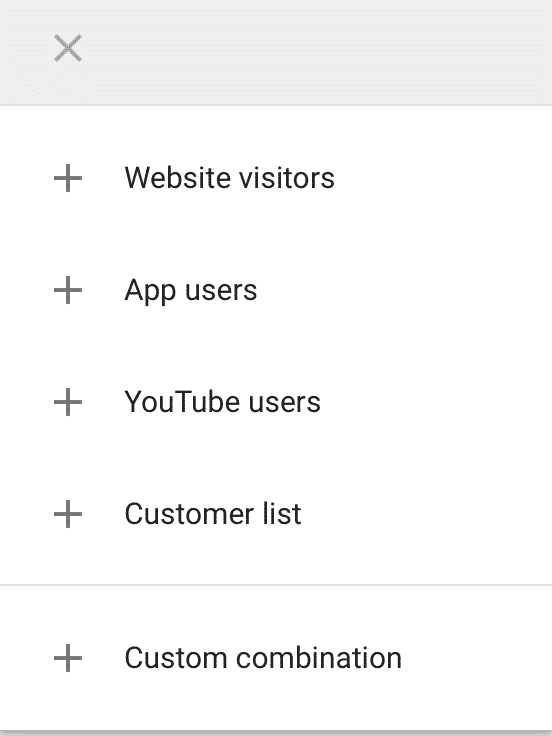This screenshot has height=736, width=552.
Task: Add a new App users audience list
Action: coord(276,290)
